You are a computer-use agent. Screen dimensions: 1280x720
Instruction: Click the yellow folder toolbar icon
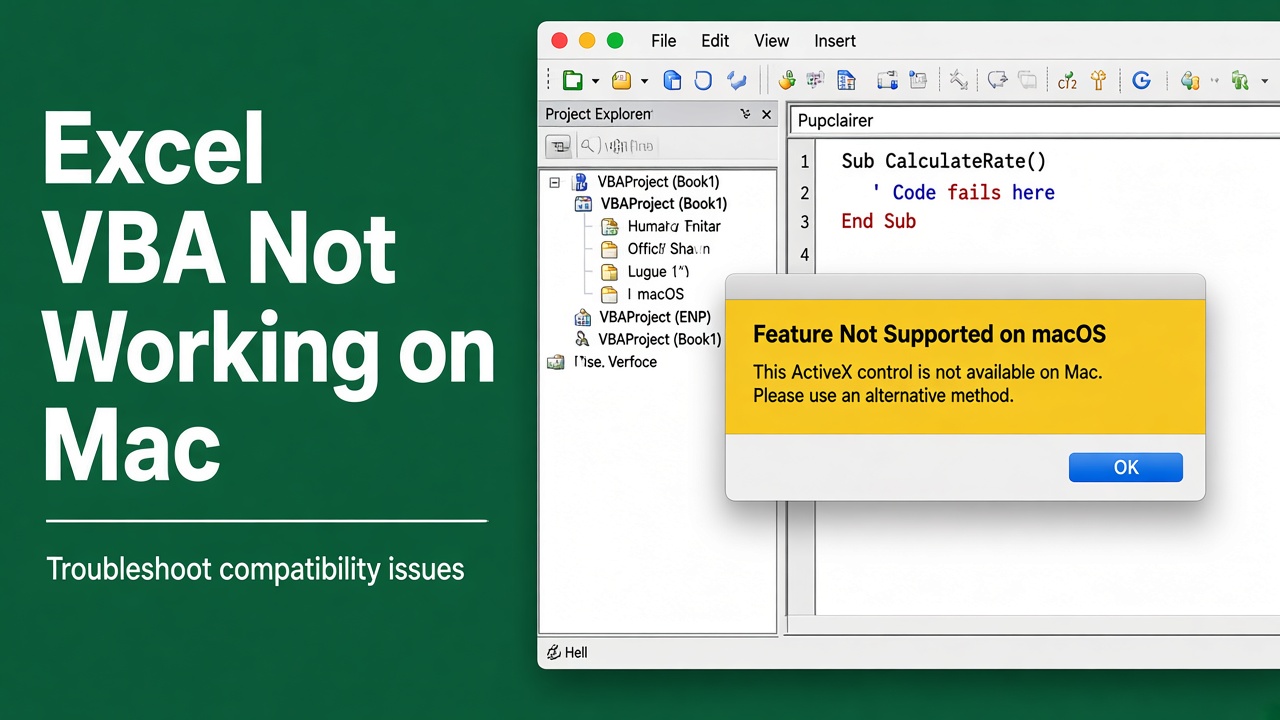click(x=622, y=81)
